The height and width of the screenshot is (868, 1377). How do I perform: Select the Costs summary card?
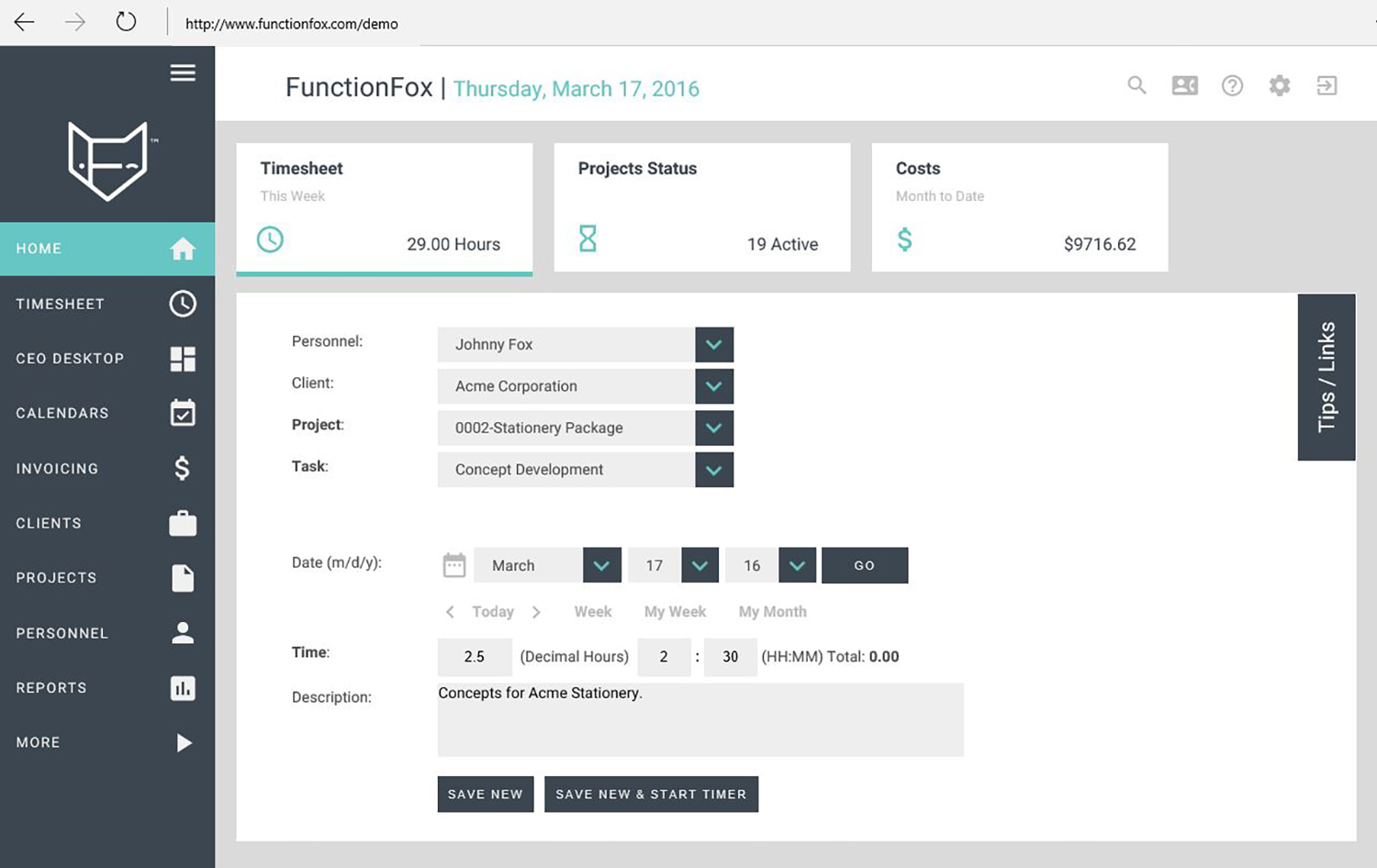tap(1020, 207)
